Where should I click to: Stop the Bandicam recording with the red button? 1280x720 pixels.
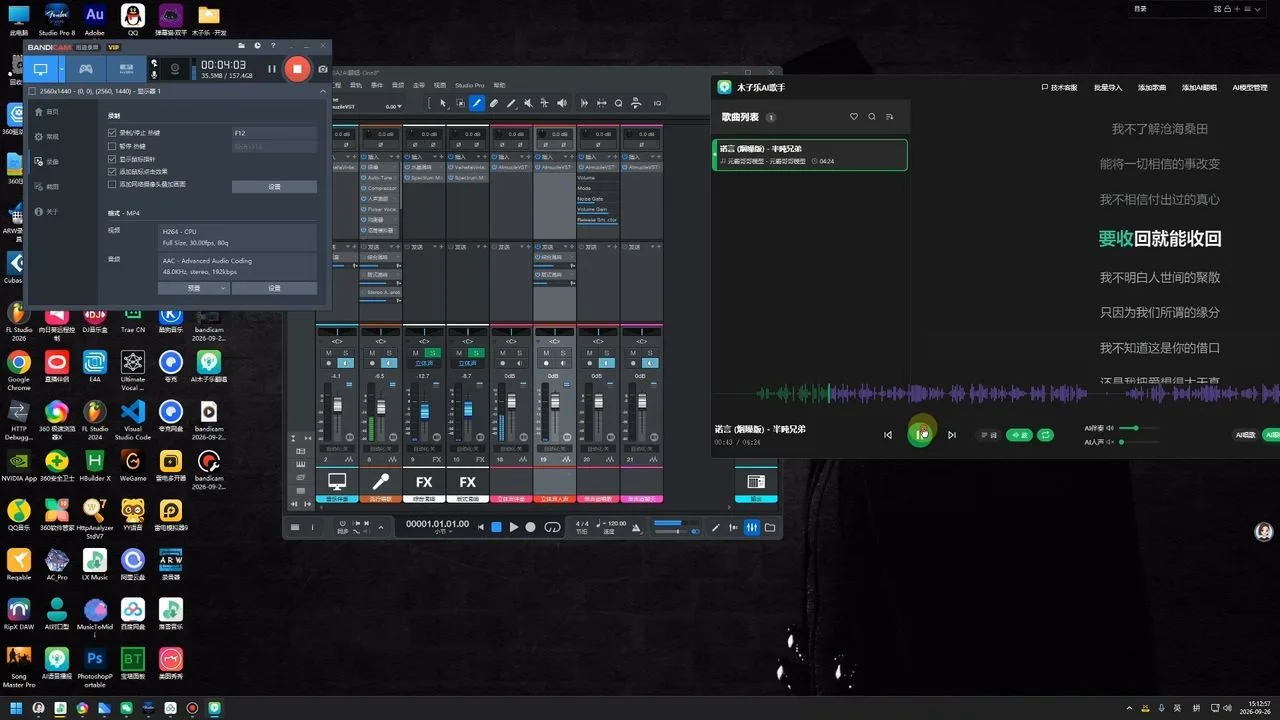point(297,69)
